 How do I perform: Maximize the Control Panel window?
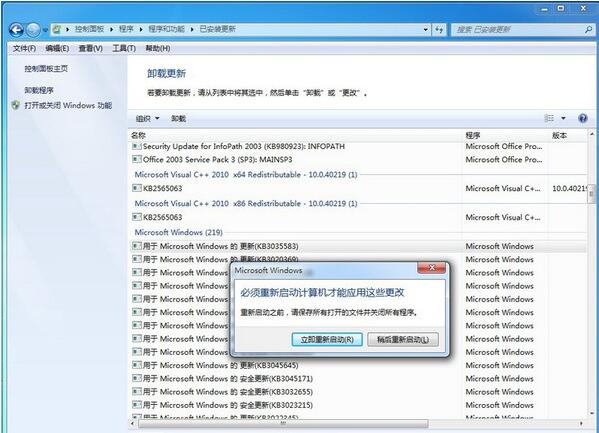click(561, 8)
